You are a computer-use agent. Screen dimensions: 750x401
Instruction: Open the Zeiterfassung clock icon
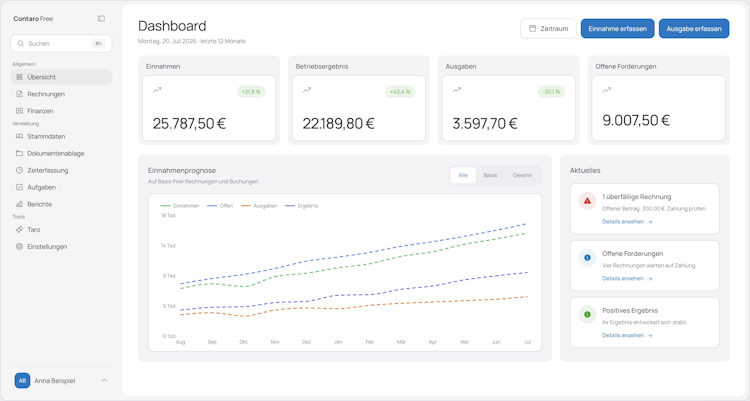(x=19, y=170)
